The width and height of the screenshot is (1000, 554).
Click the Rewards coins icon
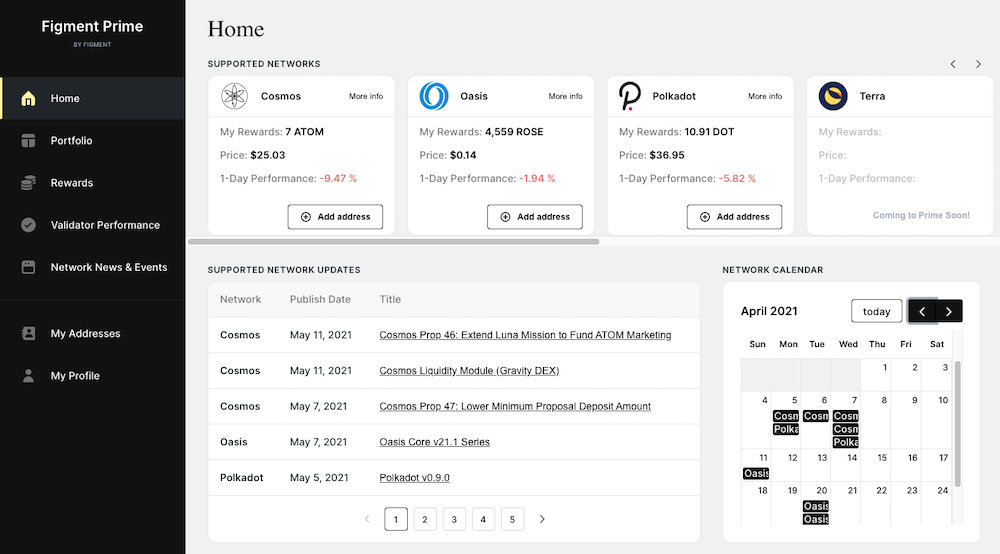[28, 183]
